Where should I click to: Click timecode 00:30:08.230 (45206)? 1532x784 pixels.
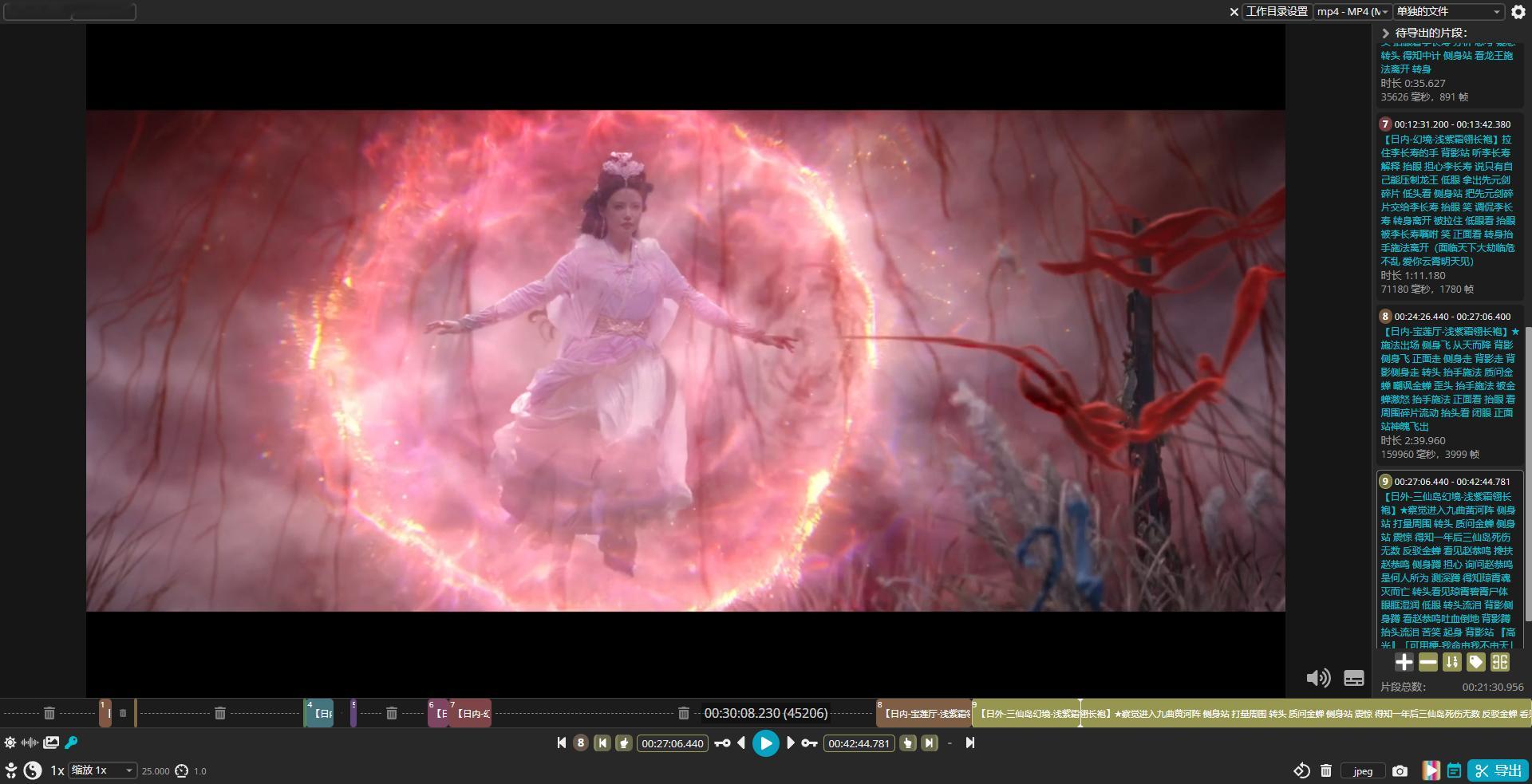tap(766, 713)
